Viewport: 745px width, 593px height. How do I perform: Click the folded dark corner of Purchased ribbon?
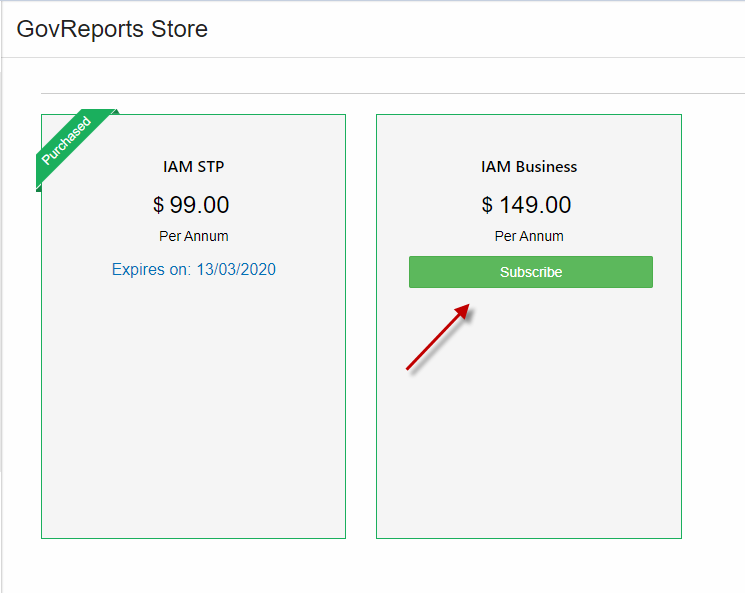38,188
